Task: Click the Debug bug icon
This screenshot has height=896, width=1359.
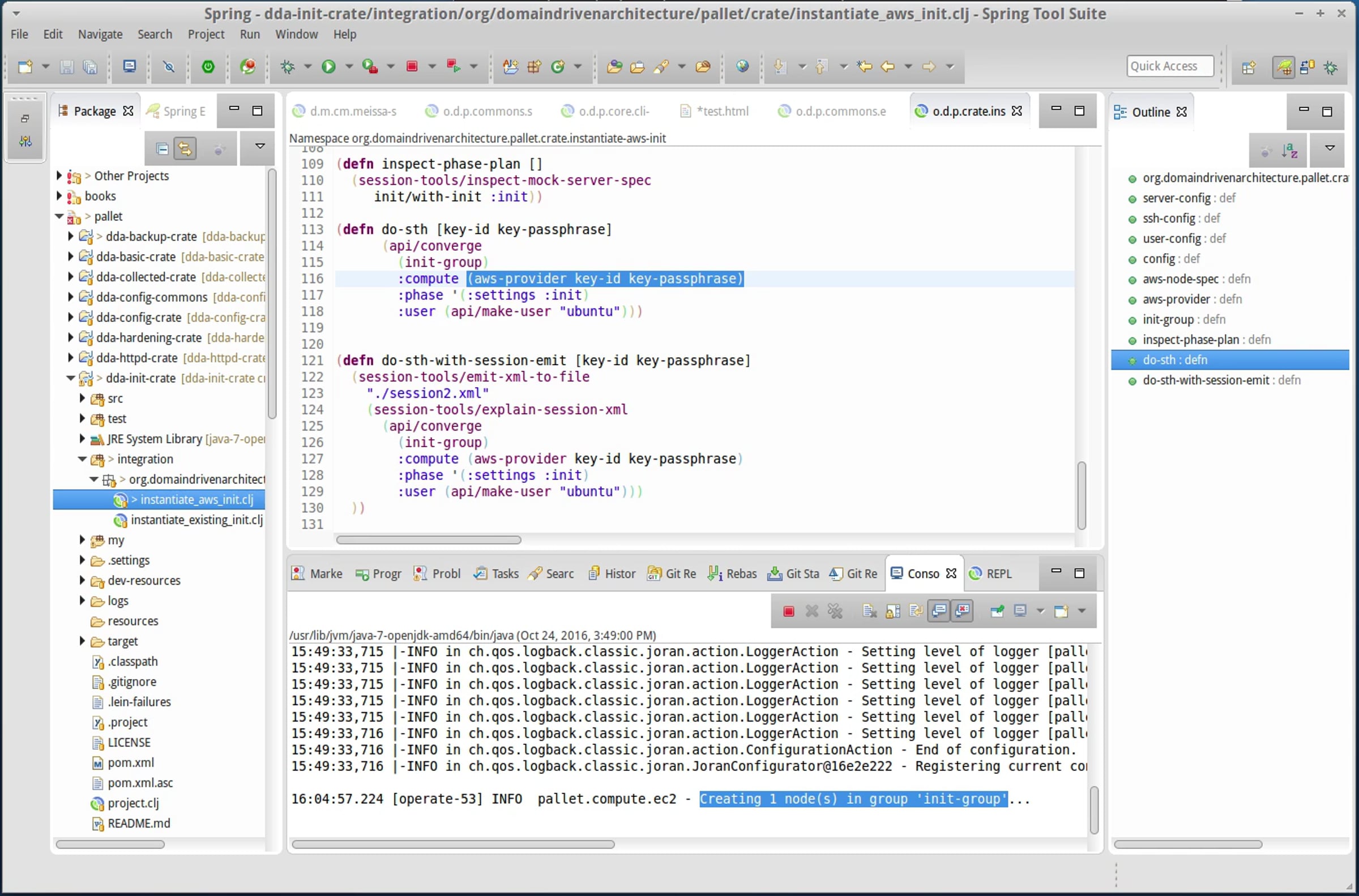Action: (x=287, y=67)
